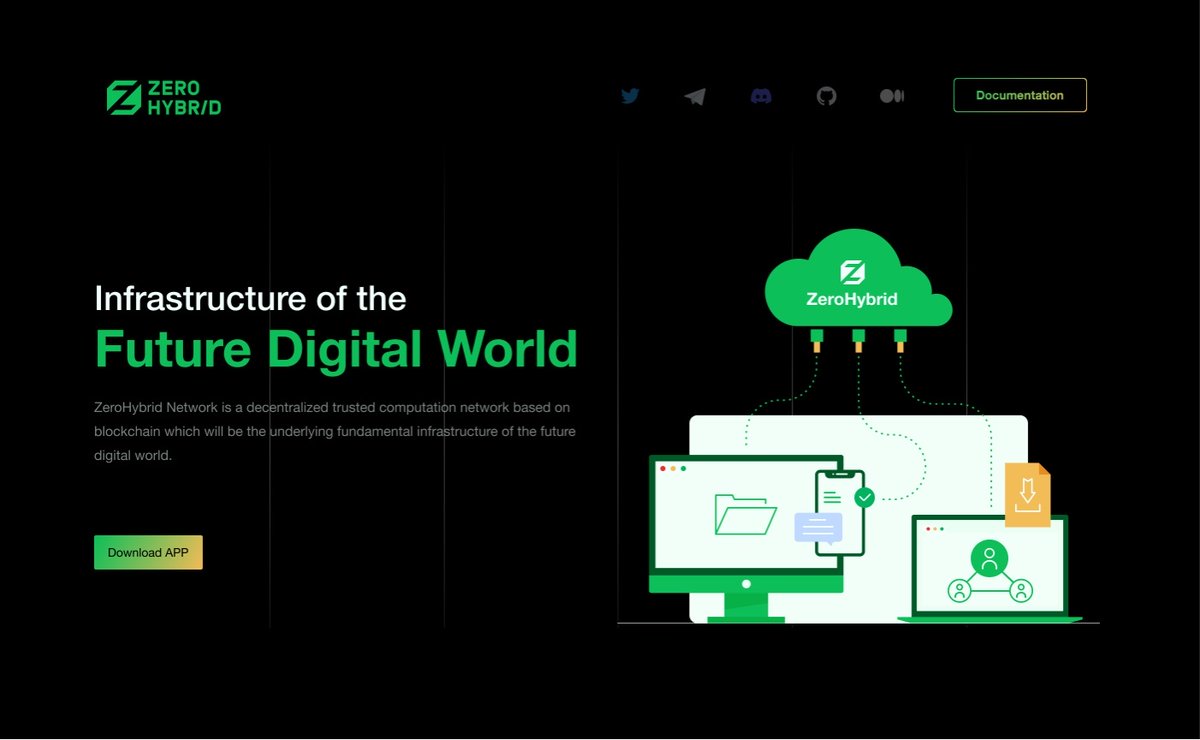Screen dimensions: 1200x740
Task: Open the Medium blog icon
Action: coord(892,96)
